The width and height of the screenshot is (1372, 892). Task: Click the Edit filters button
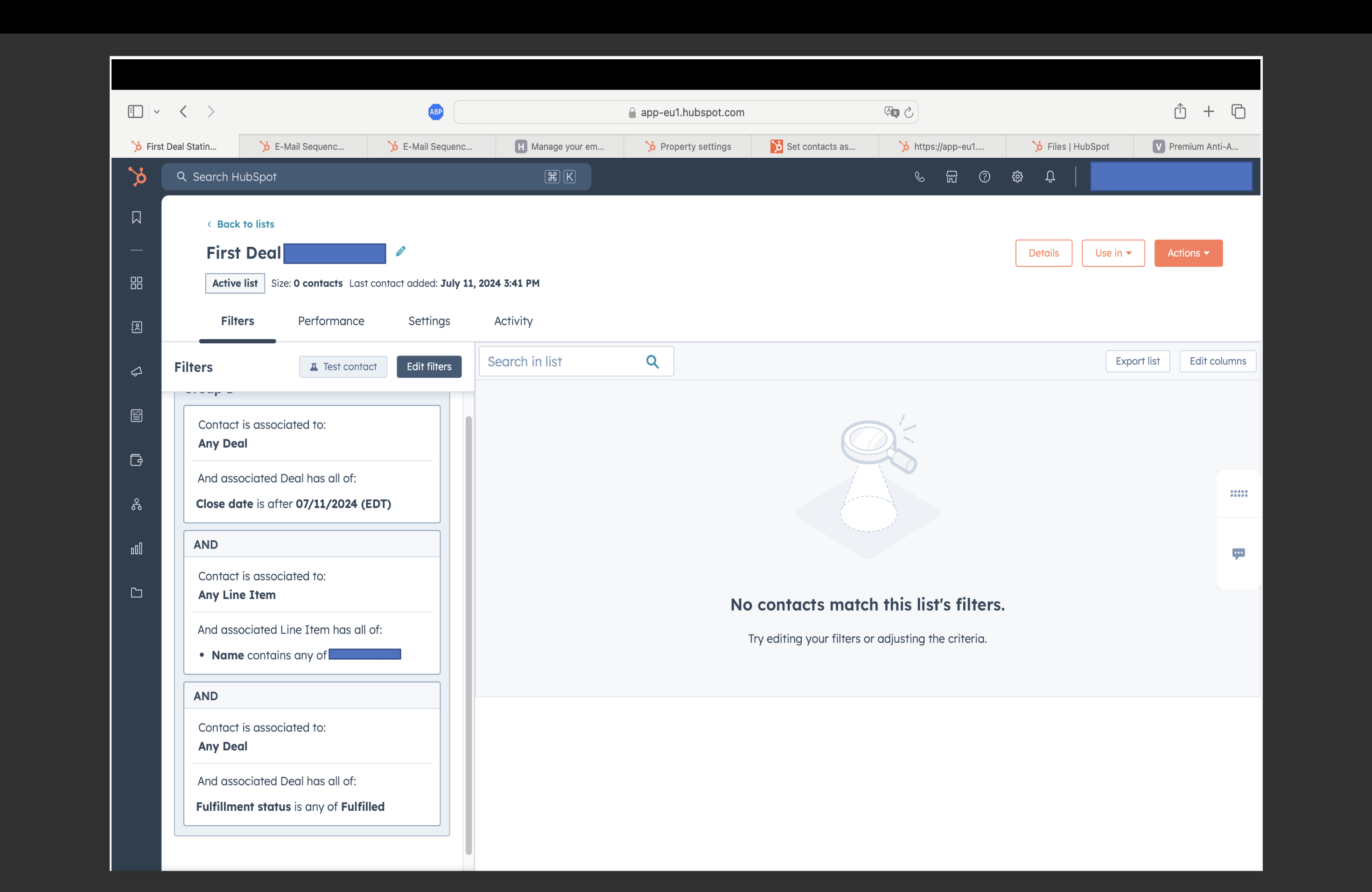[429, 367]
